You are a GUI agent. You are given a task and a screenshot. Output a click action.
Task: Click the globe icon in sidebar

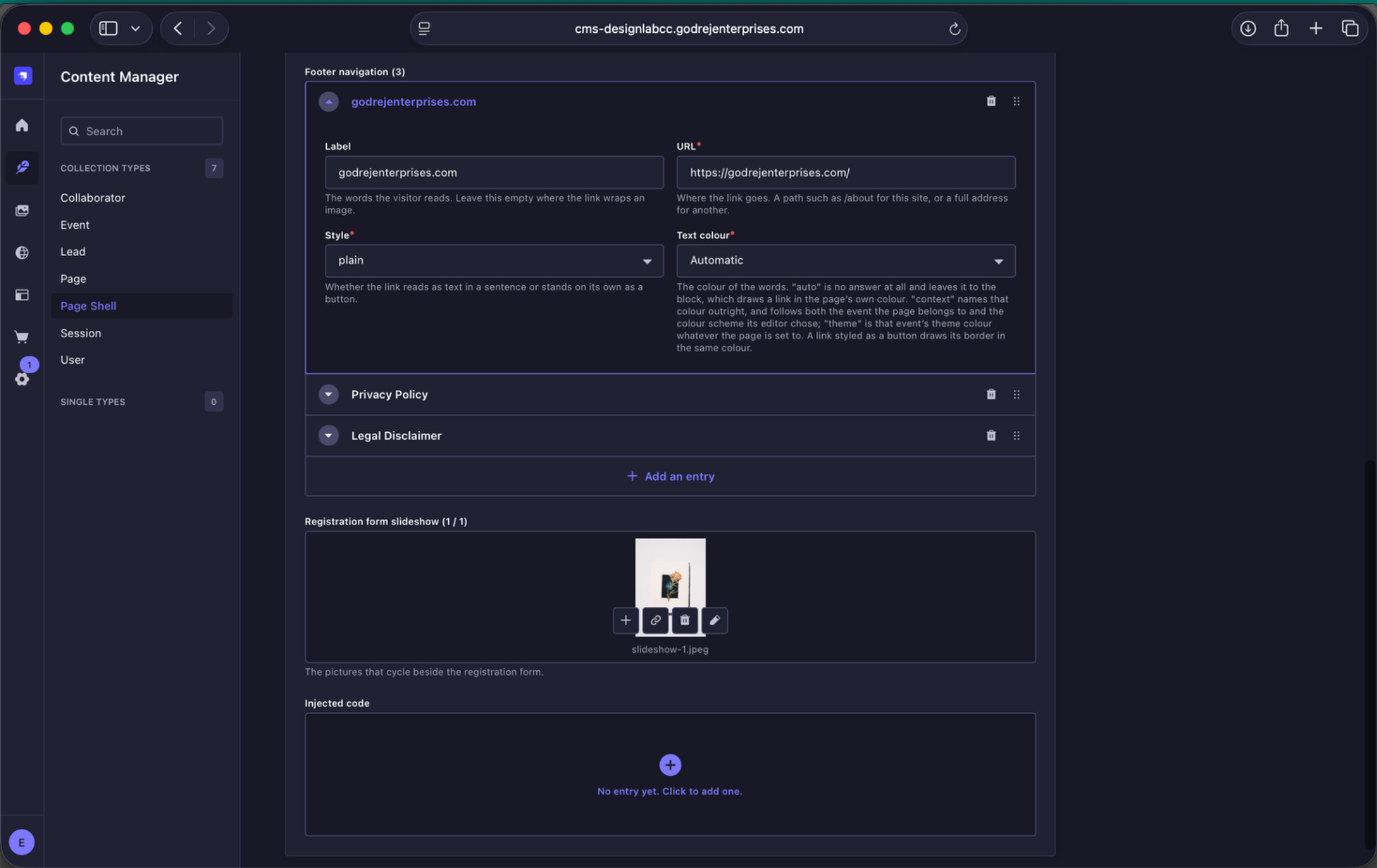coord(22,253)
